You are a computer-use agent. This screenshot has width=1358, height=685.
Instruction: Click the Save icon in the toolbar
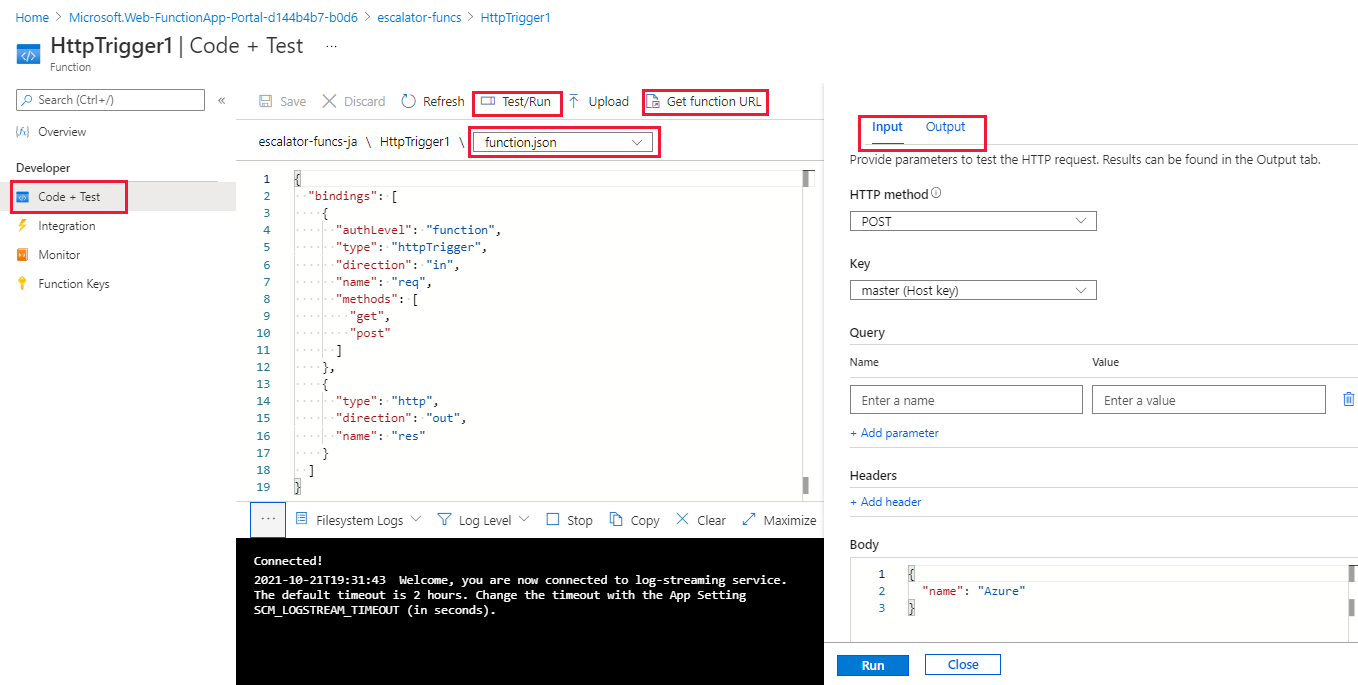pos(283,101)
